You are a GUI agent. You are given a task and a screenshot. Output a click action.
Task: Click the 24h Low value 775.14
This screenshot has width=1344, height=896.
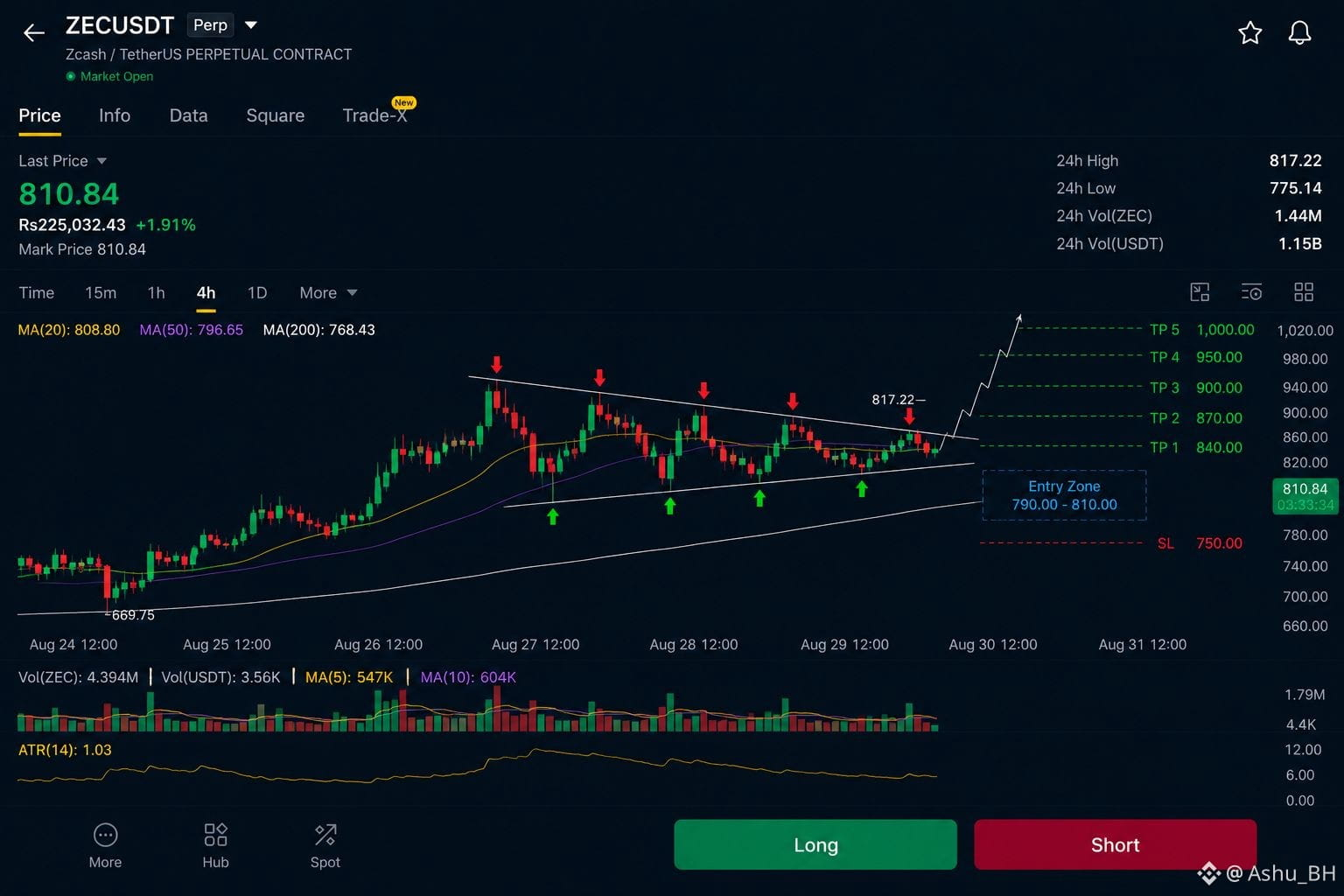[1295, 188]
